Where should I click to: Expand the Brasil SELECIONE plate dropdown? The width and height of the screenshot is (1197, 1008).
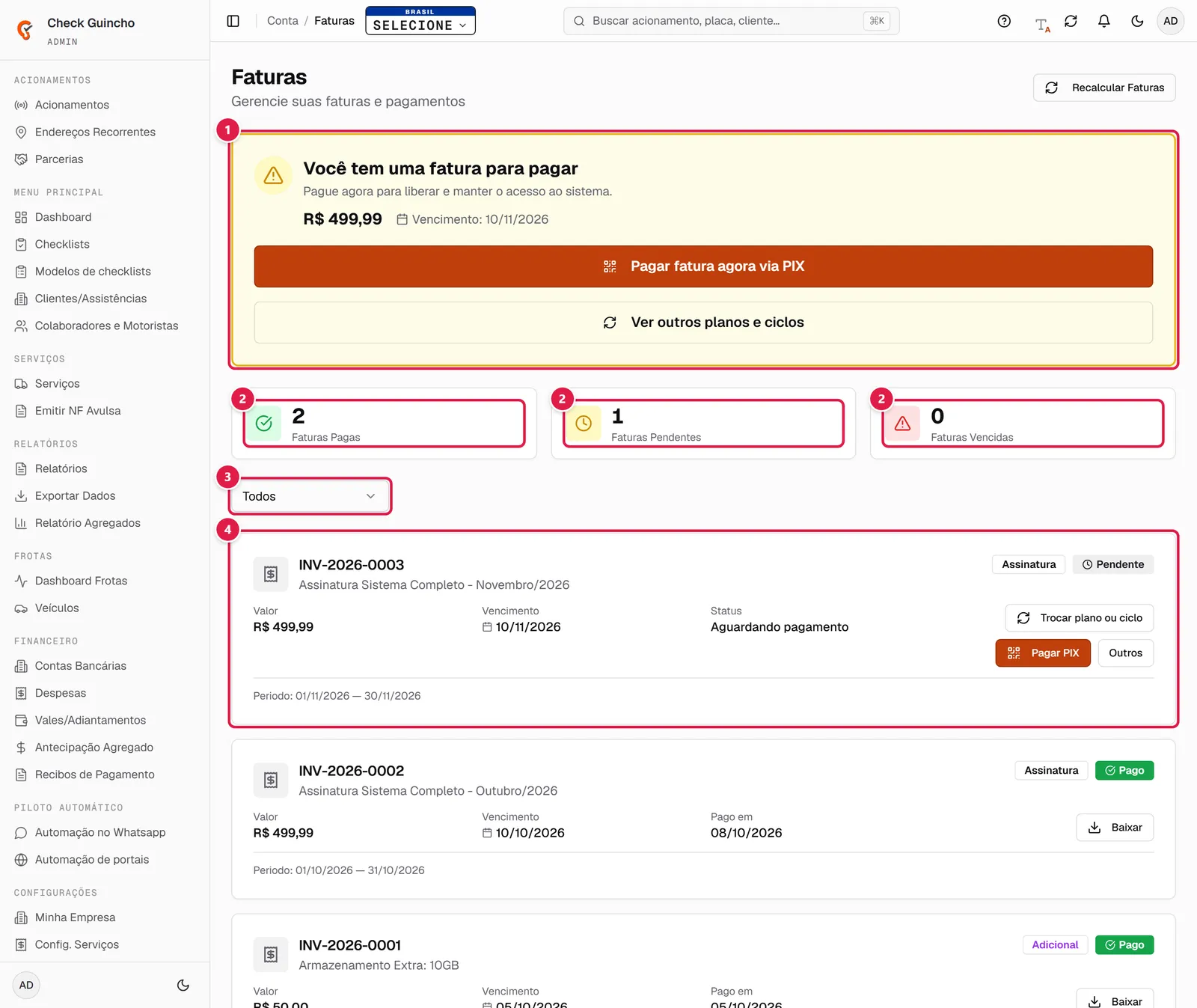[x=420, y=21]
